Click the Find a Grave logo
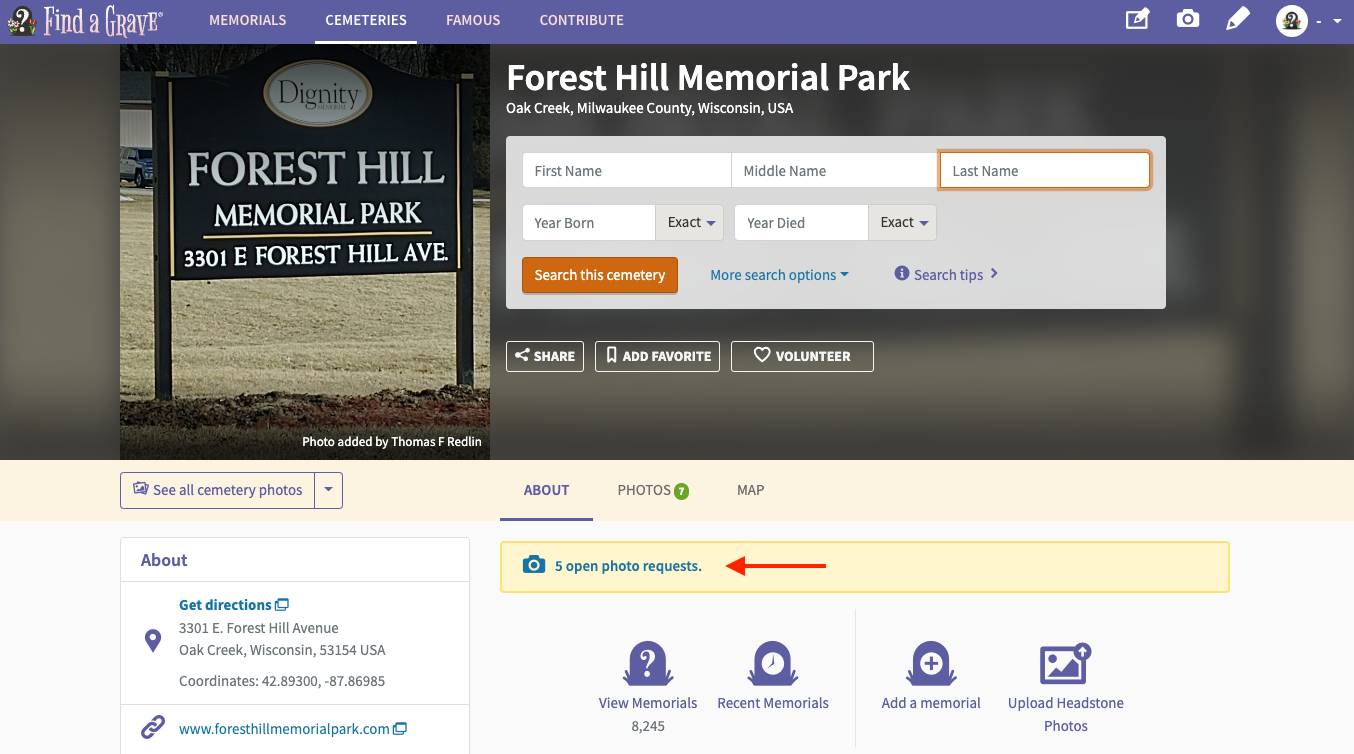This screenshot has width=1354, height=754. click(x=84, y=20)
